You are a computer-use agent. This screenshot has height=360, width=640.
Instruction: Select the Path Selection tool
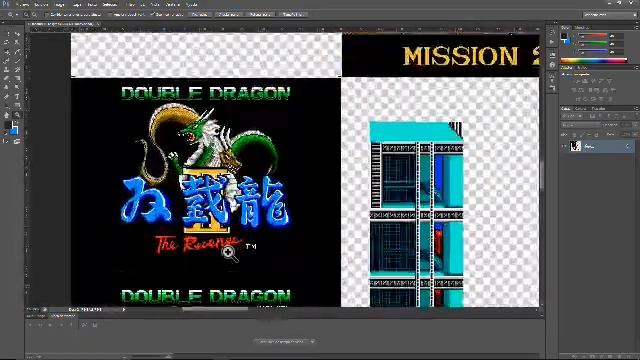6,105
